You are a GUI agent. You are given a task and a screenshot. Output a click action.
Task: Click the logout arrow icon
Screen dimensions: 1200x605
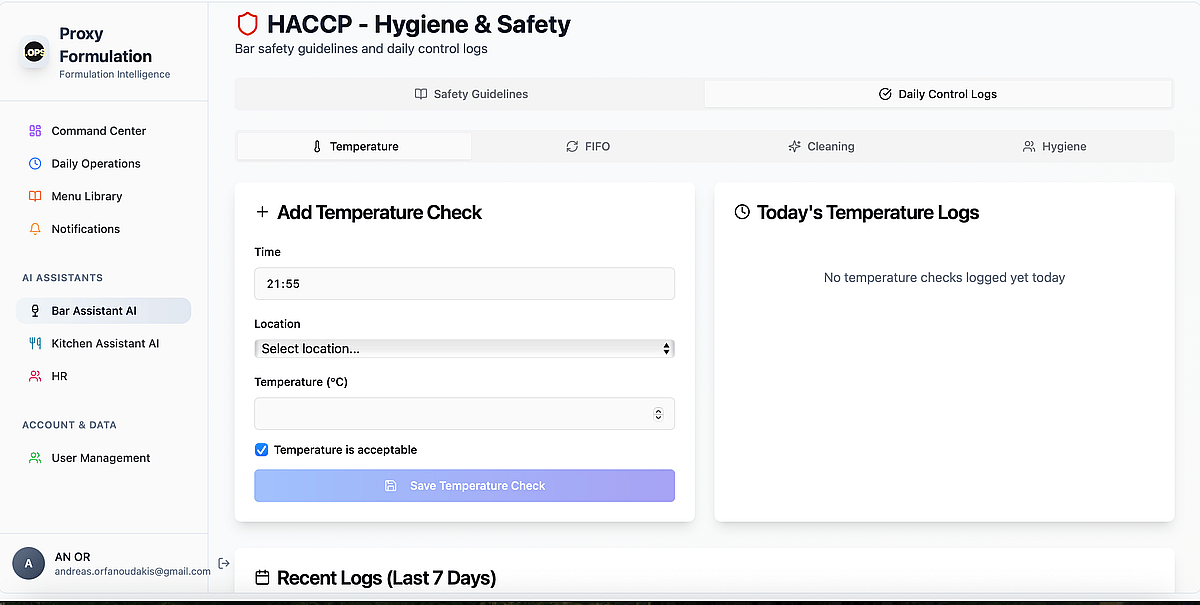coord(223,564)
